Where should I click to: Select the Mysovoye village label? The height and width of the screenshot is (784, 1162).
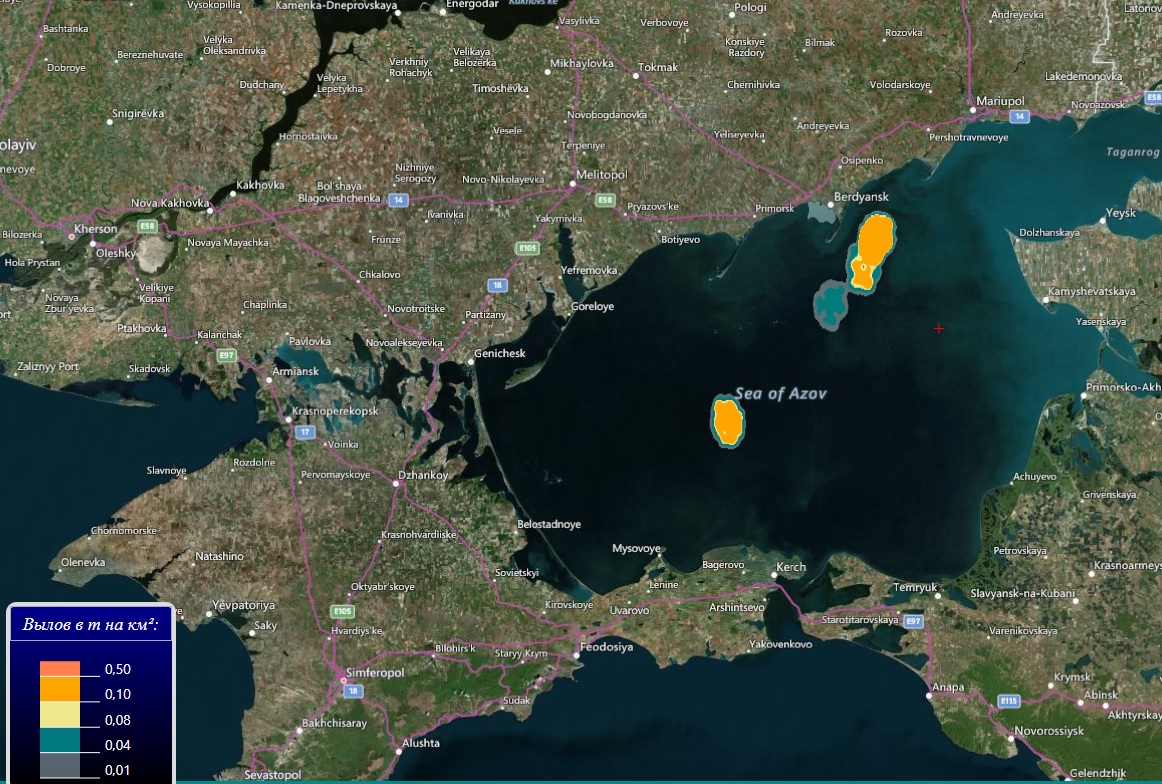pyautogui.click(x=636, y=548)
